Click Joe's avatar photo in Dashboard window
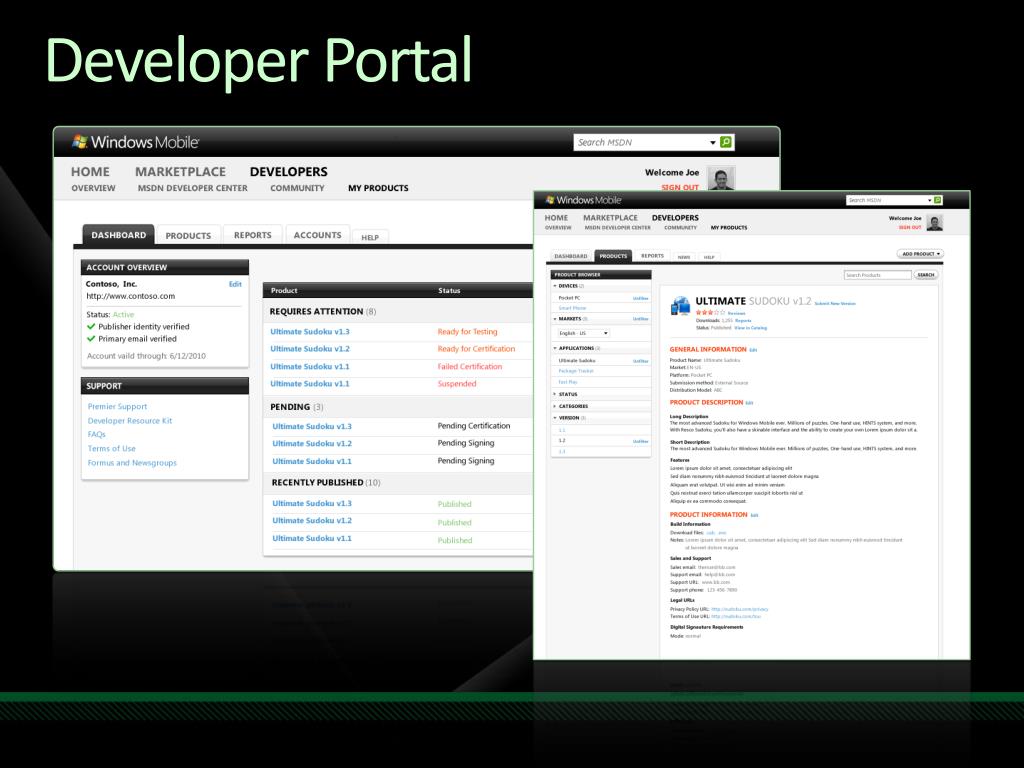 (x=721, y=178)
